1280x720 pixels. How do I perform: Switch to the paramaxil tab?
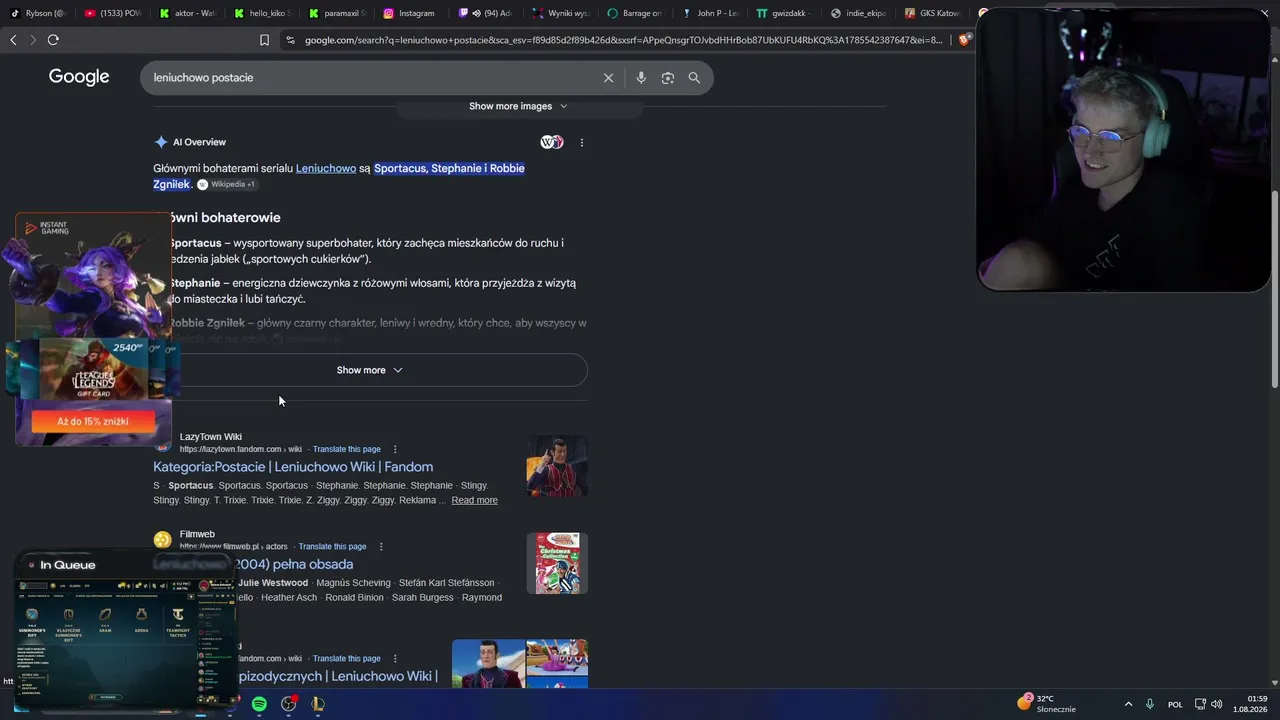tap(336, 13)
